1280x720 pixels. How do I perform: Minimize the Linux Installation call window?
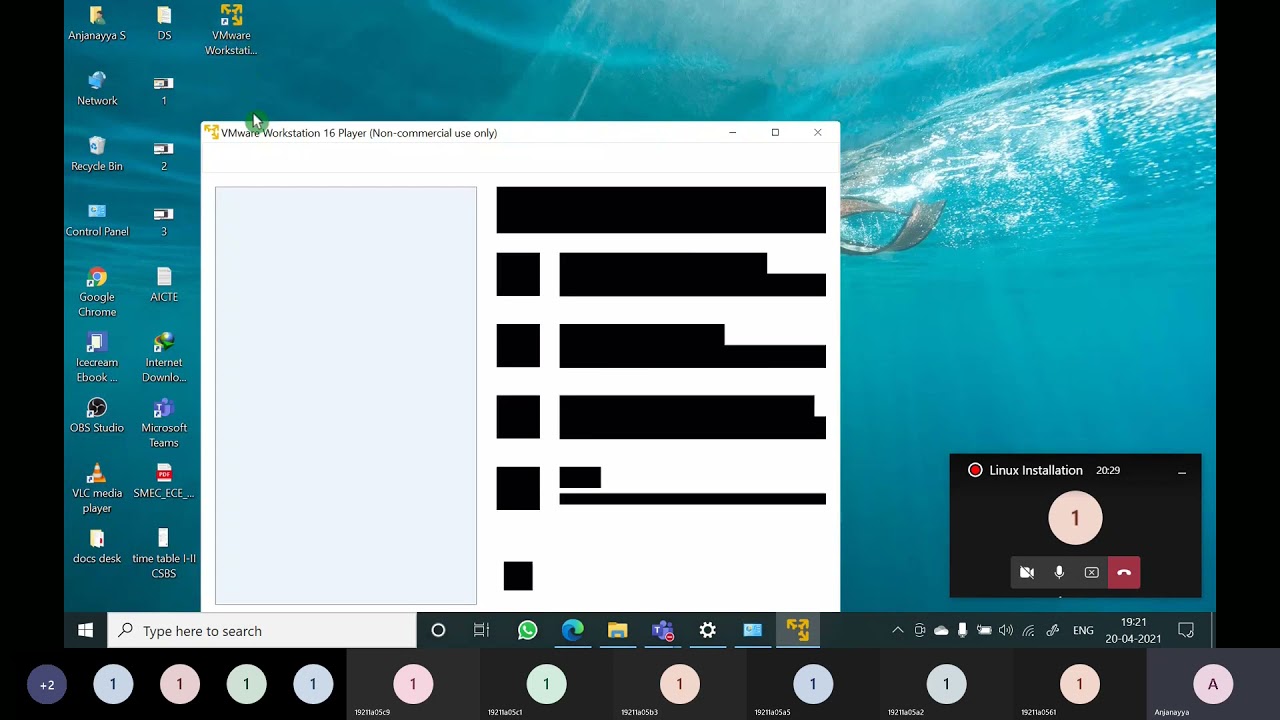1181,471
